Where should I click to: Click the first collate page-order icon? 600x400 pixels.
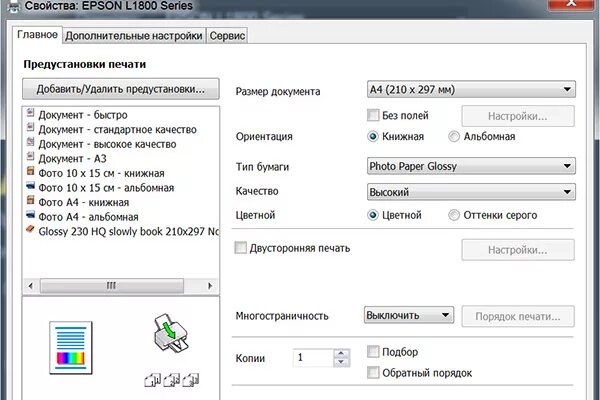coord(152,380)
